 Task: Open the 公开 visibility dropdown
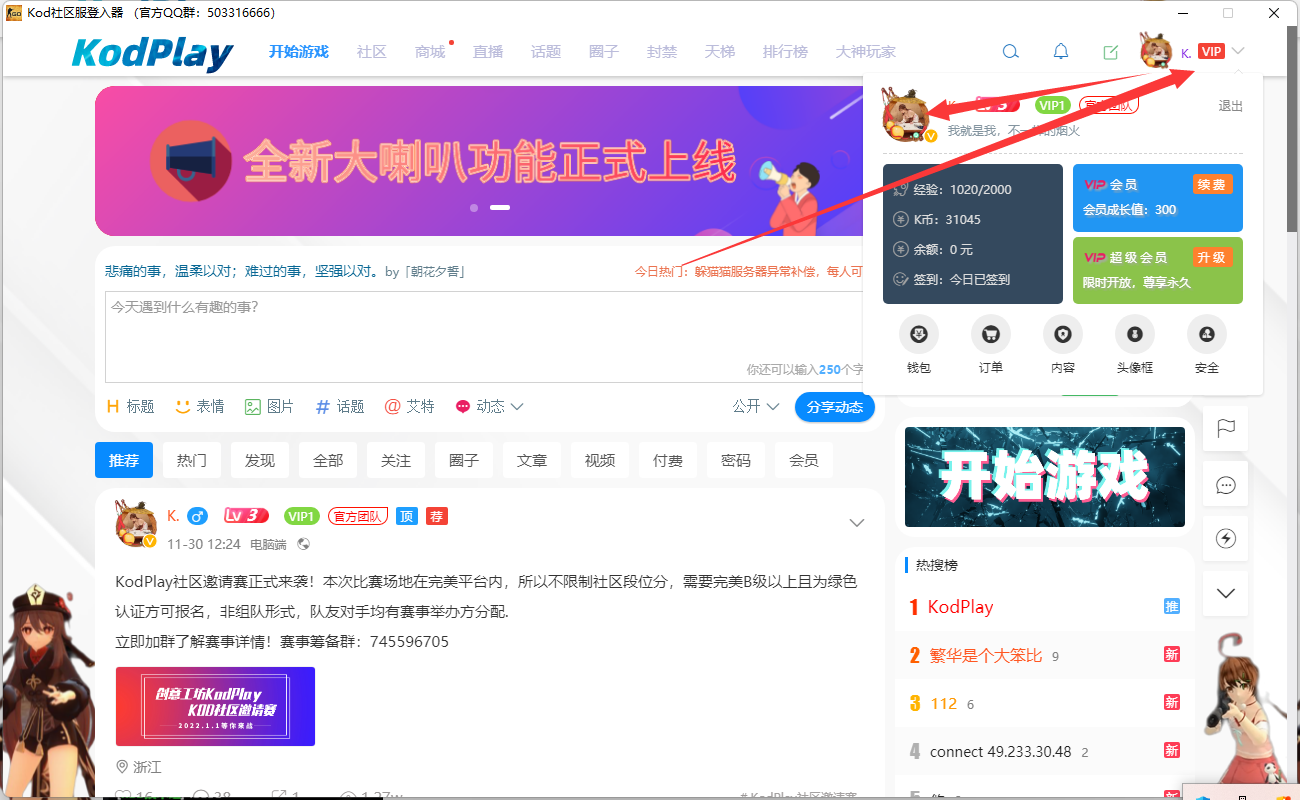pos(755,406)
